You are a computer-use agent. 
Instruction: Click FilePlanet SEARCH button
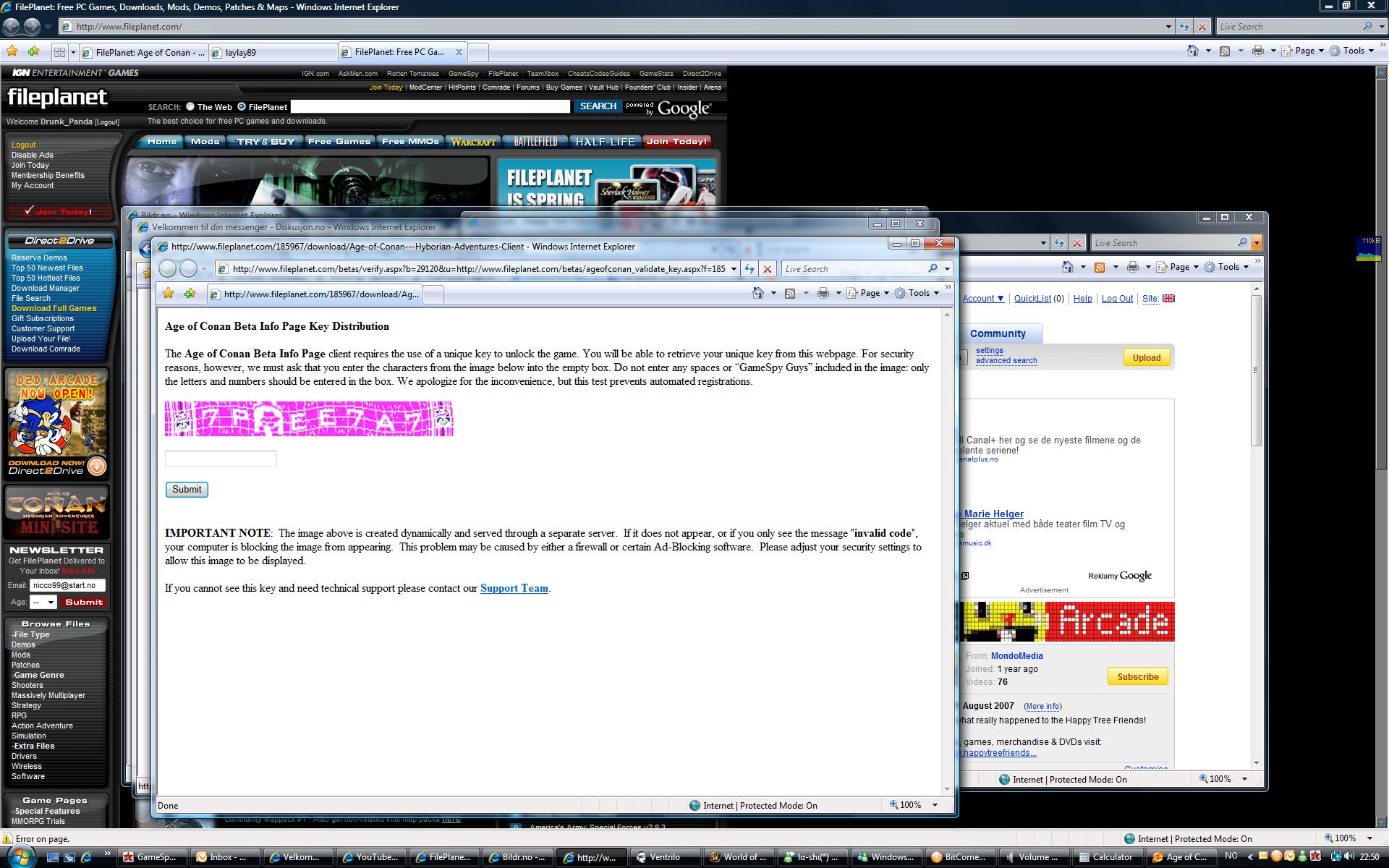598,106
